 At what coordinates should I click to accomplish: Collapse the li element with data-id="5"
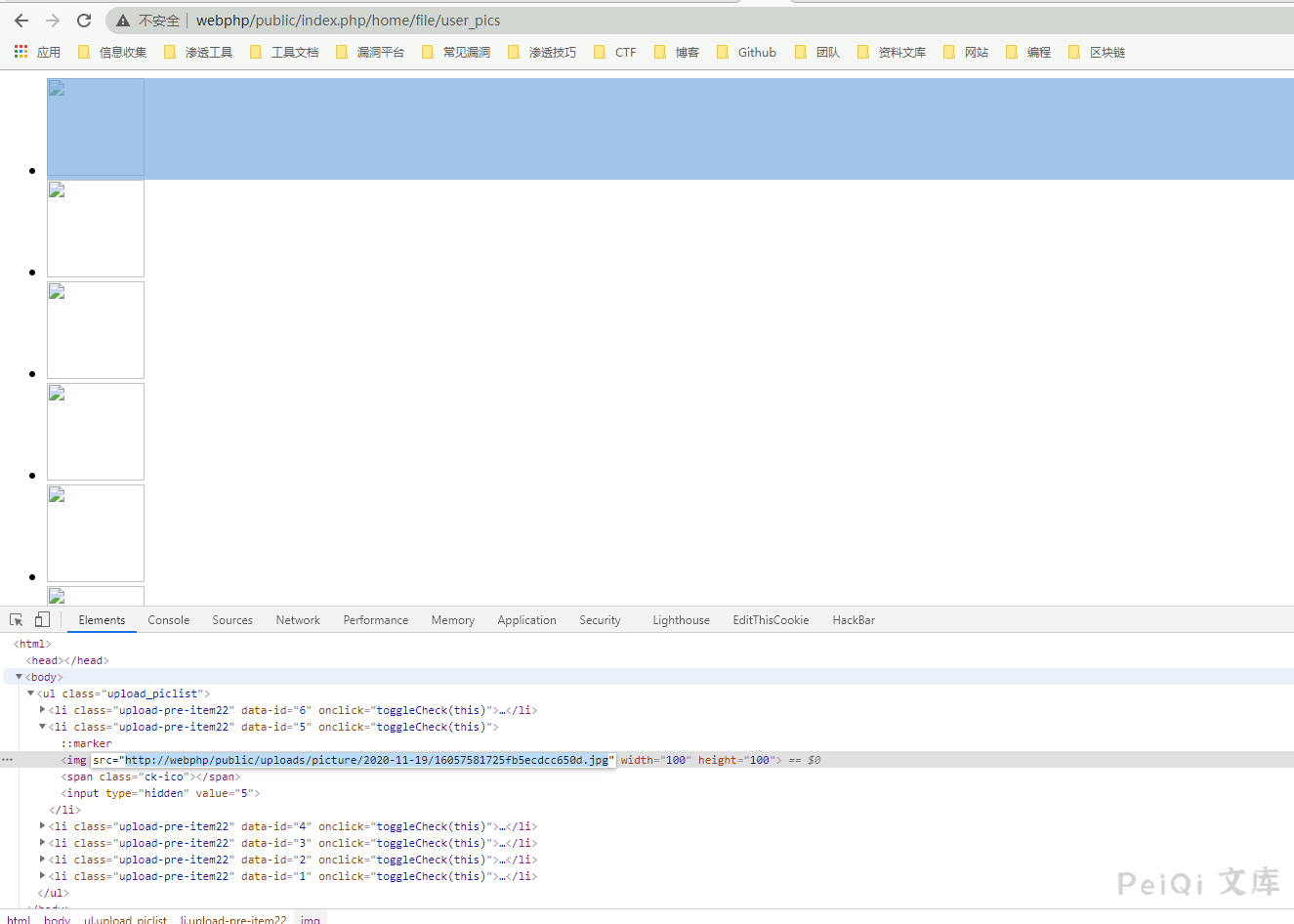42,727
